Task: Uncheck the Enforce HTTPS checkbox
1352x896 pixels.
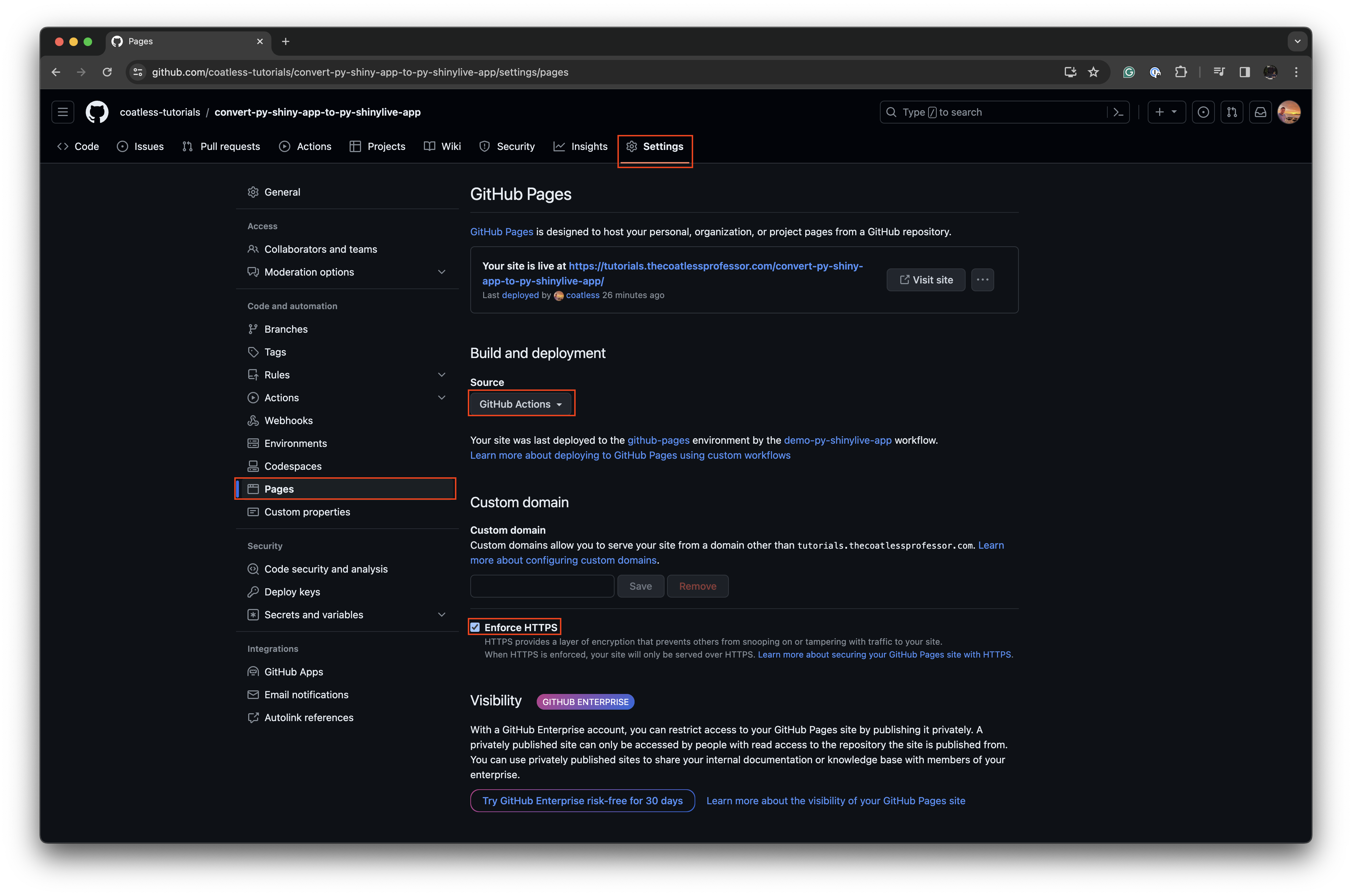Action: (475, 627)
